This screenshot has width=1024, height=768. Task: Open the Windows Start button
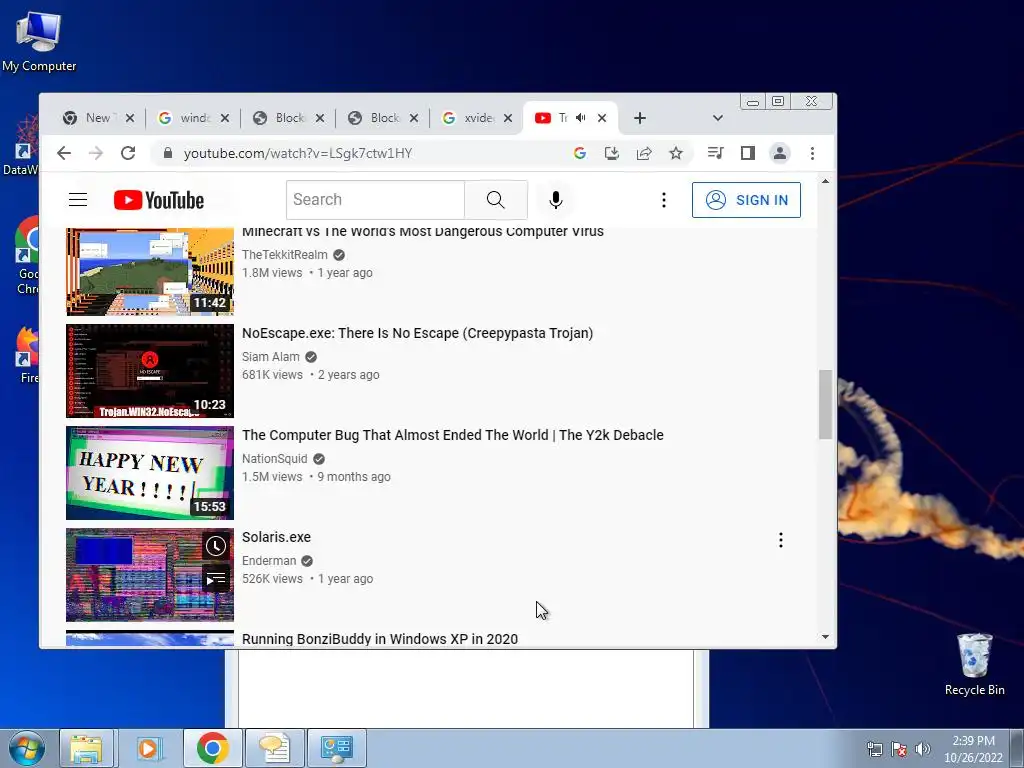pos(26,748)
